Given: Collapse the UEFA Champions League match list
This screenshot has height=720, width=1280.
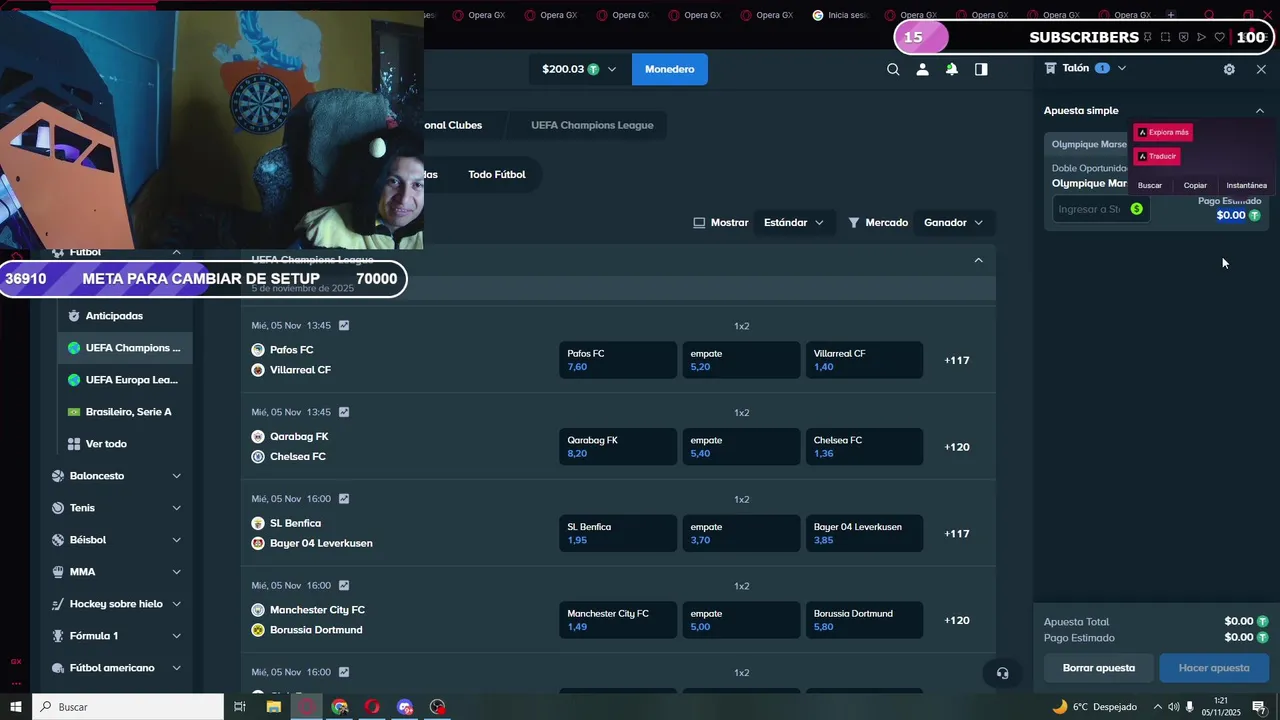Looking at the screenshot, I should click(978, 260).
